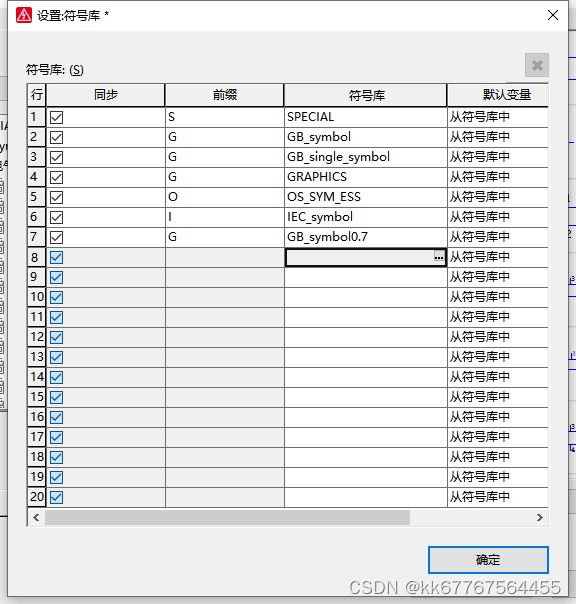The image size is (576, 604).
Task: Click the horizontal scrollbar thumb
Action: [x=227, y=517]
